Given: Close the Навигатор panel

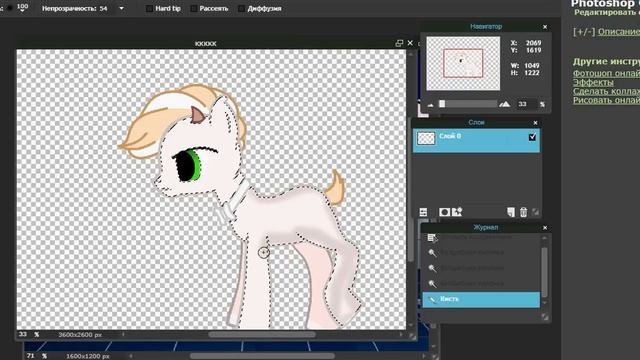Looking at the screenshot, I should pos(545,27).
